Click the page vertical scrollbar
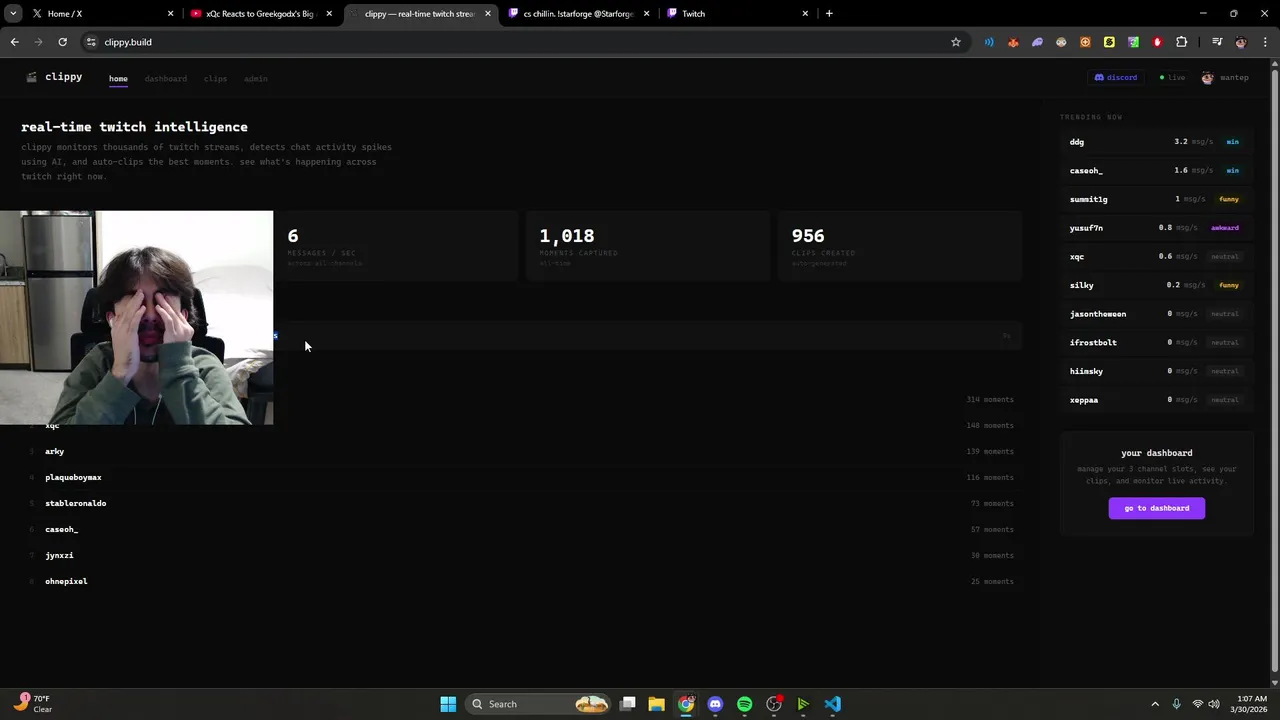1280x720 pixels. [x=1274, y=372]
